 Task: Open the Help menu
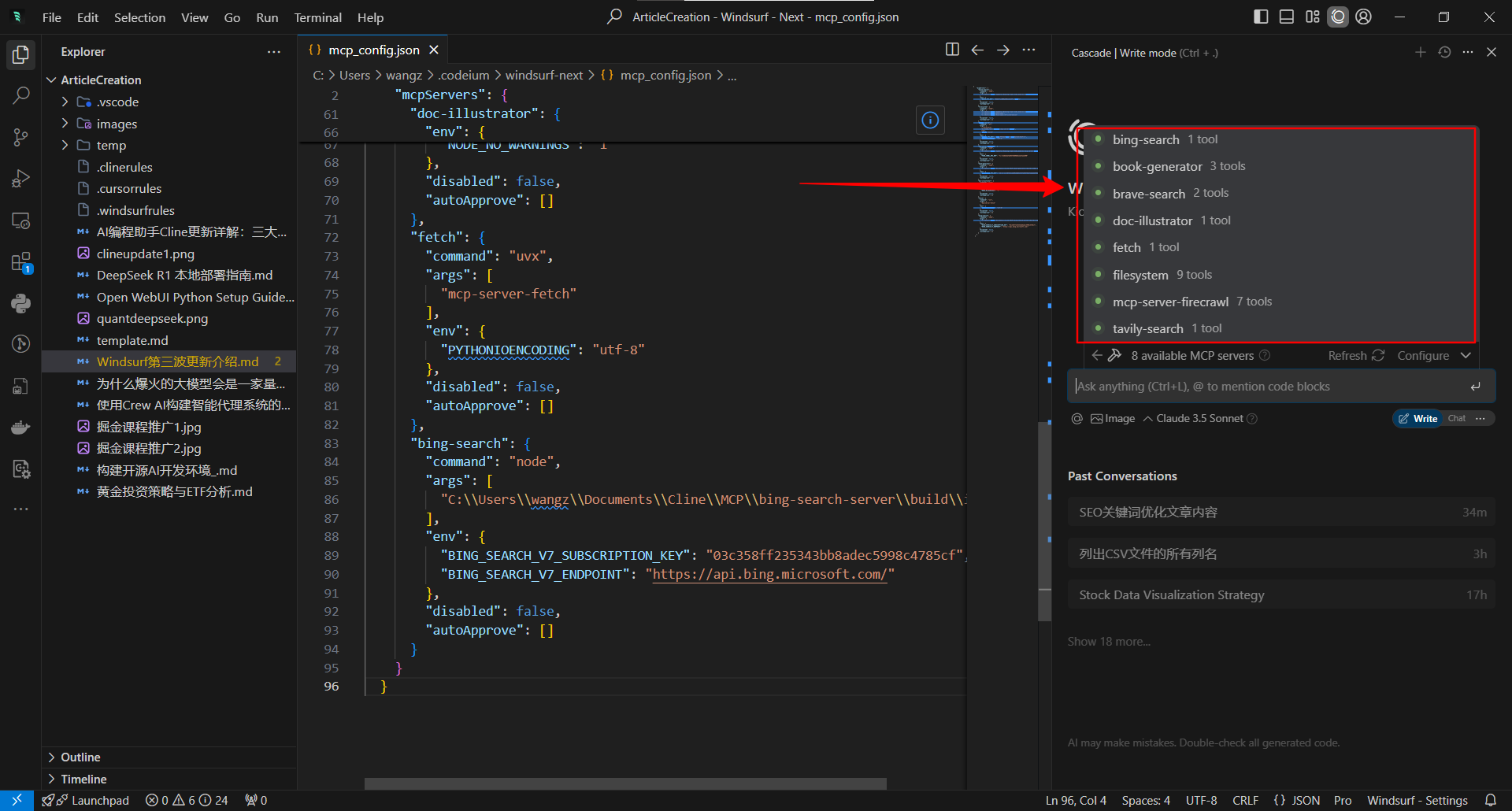[370, 17]
